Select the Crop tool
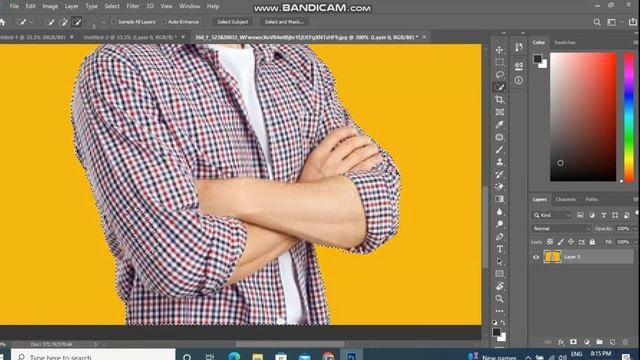This screenshot has width=640, height=360. (x=499, y=100)
